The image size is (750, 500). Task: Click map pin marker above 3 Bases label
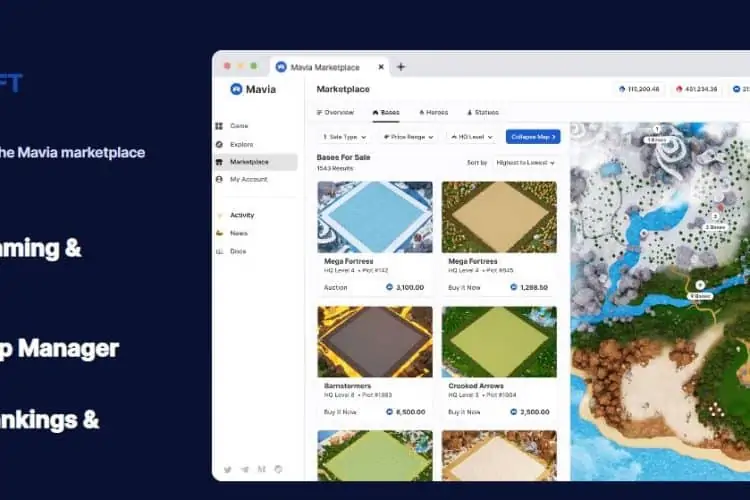716,217
